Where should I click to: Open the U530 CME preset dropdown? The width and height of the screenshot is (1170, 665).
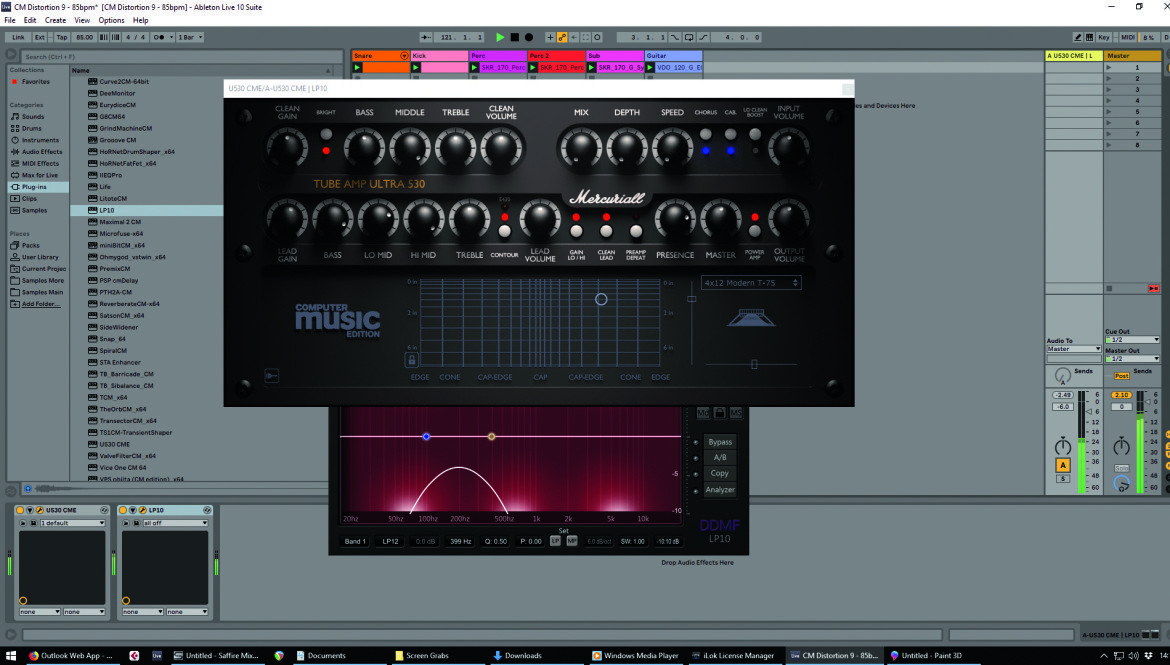[72, 523]
